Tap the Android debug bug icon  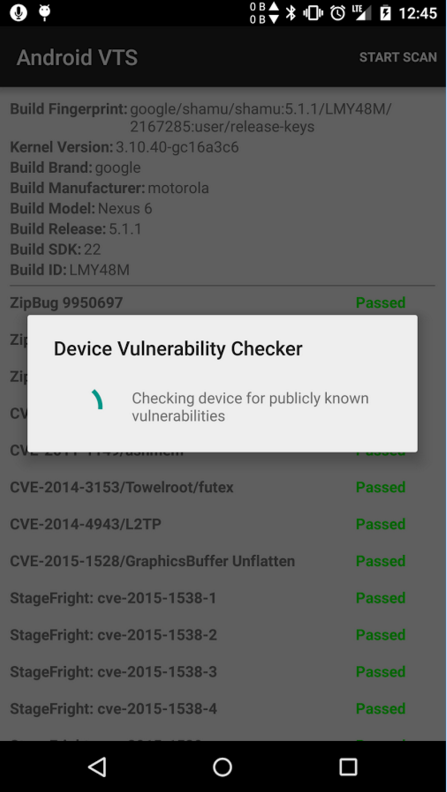[44, 13]
